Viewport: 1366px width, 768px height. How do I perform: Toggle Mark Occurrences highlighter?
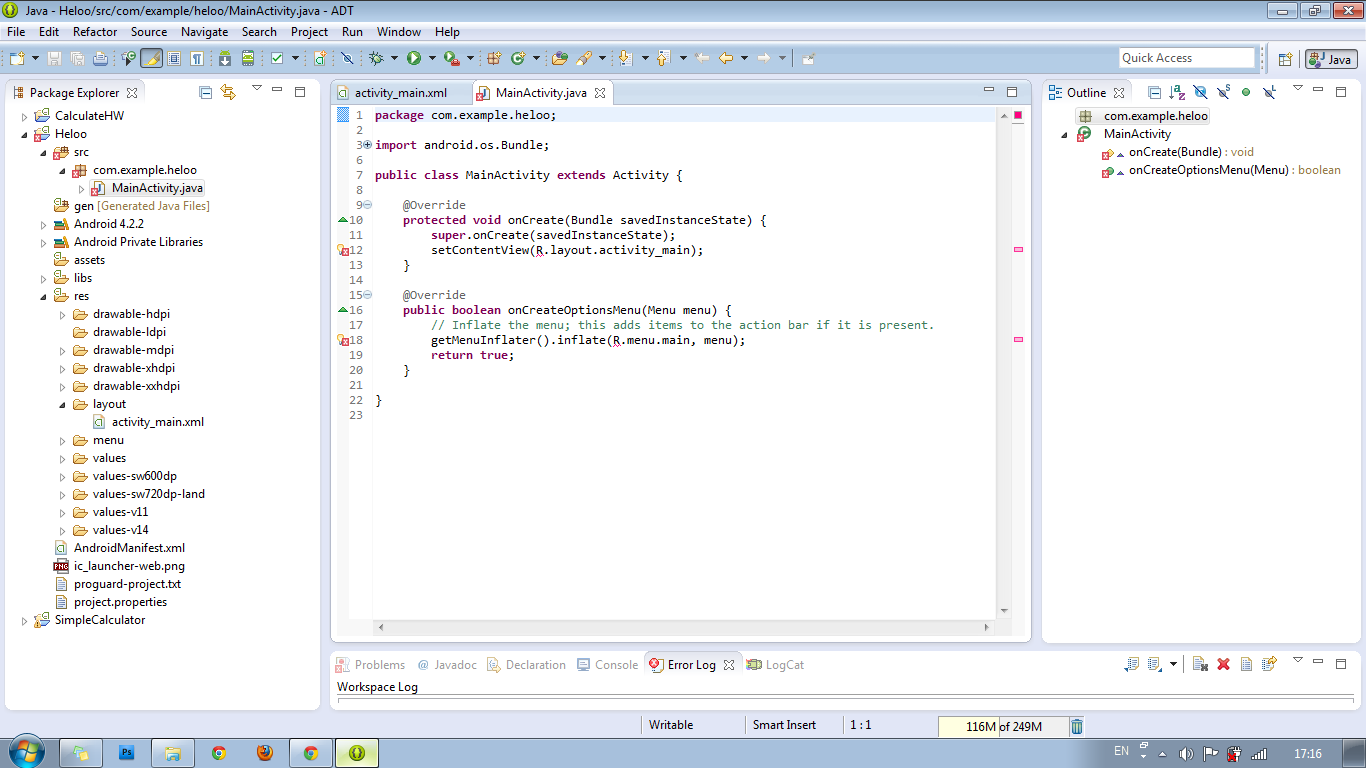coord(152,58)
